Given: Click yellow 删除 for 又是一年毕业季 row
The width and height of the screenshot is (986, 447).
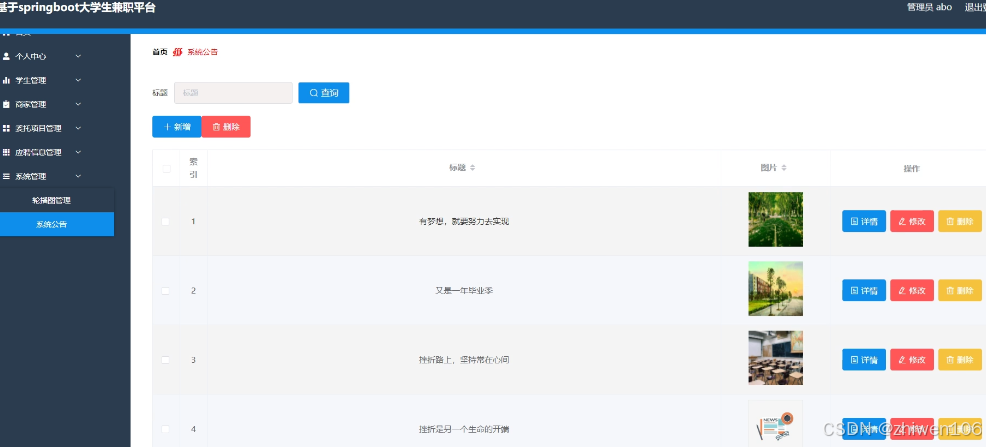Looking at the screenshot, I should 960,290.
